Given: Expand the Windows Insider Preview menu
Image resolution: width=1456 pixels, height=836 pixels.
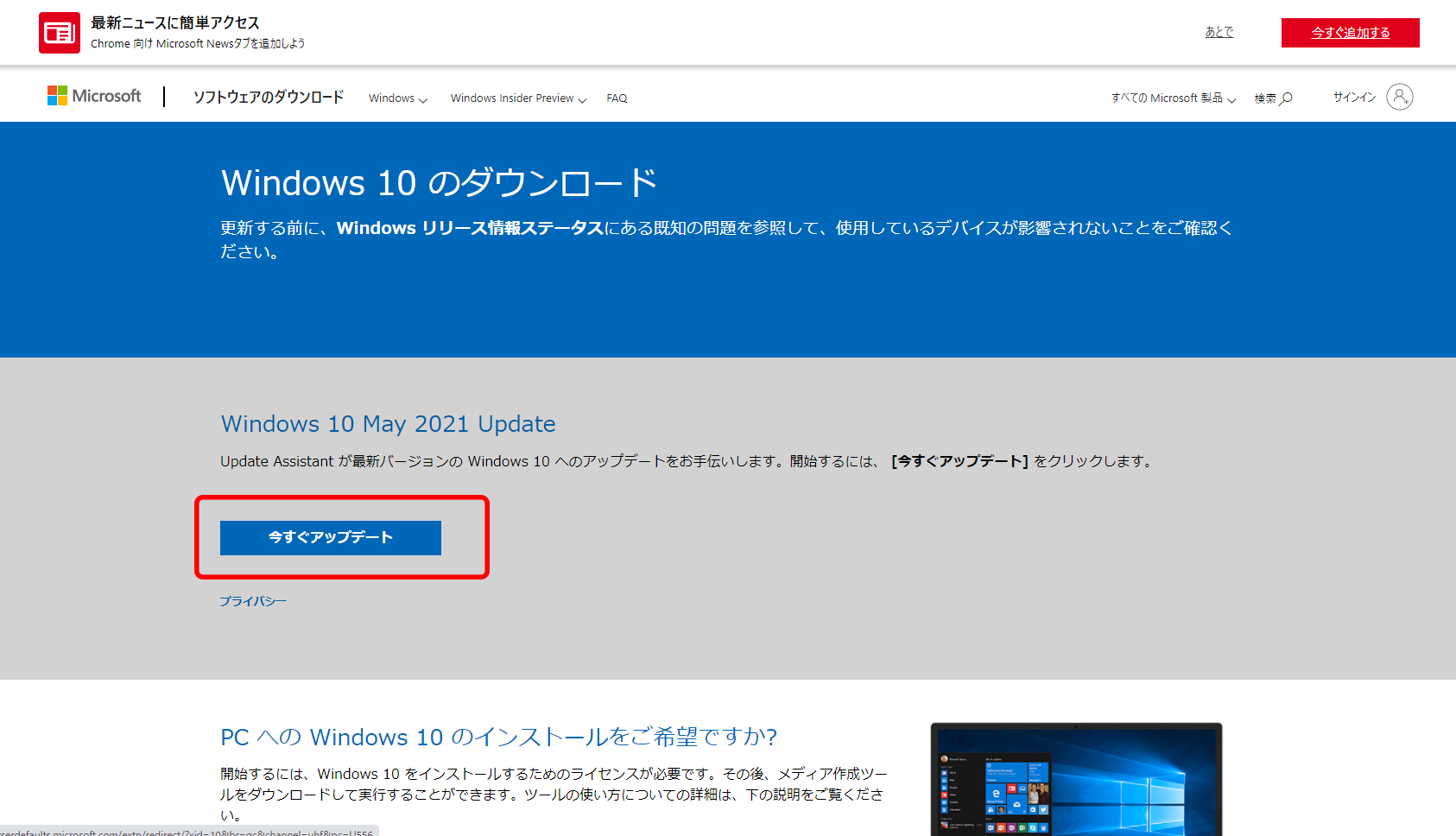Looking at the screenshot, I should tap(518, 98).
